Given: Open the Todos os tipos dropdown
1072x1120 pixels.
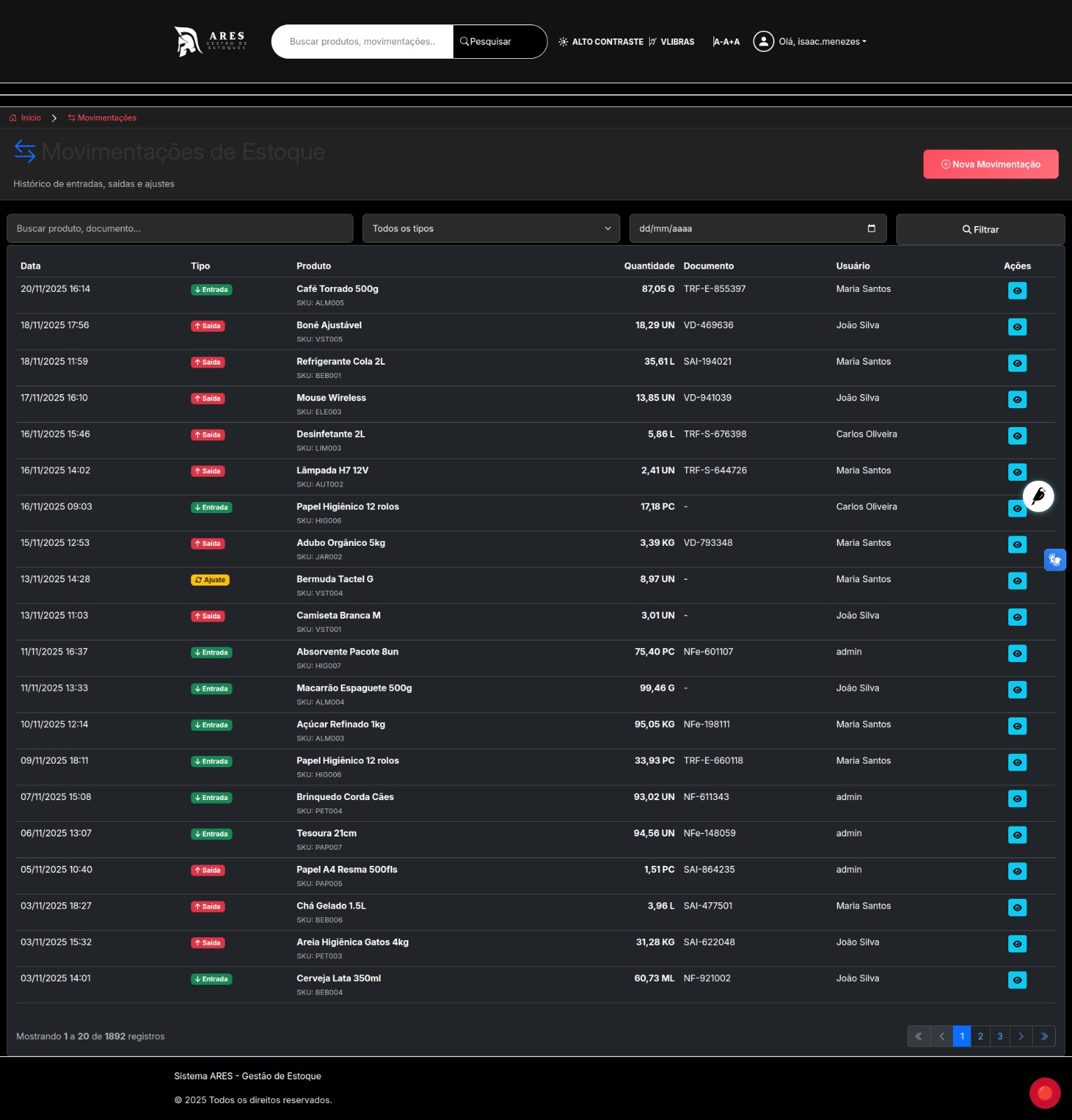Looking at the screenshot, I should click(491, 228).
